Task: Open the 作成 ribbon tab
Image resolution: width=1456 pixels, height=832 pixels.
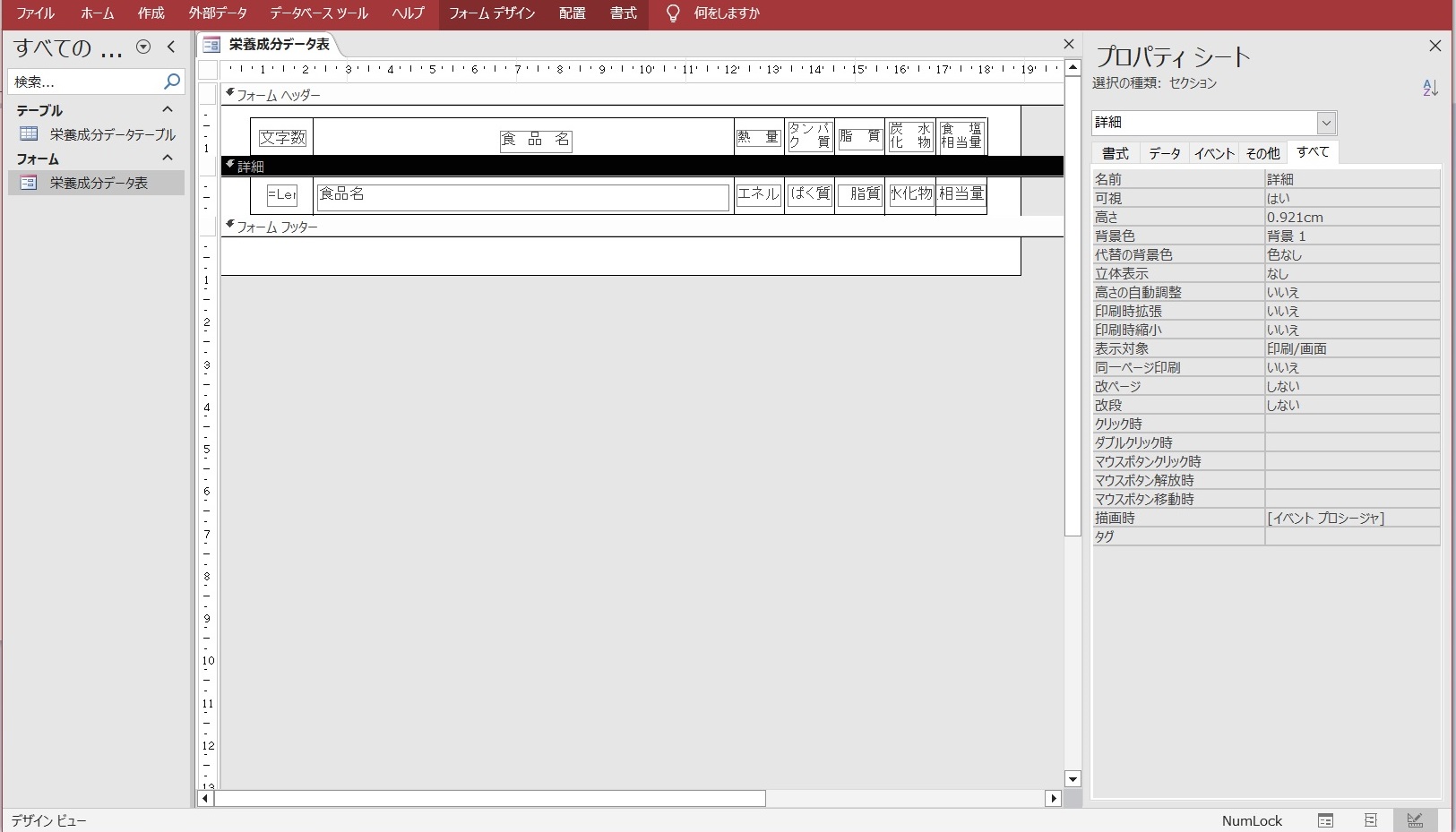Action: pos(151,13)
